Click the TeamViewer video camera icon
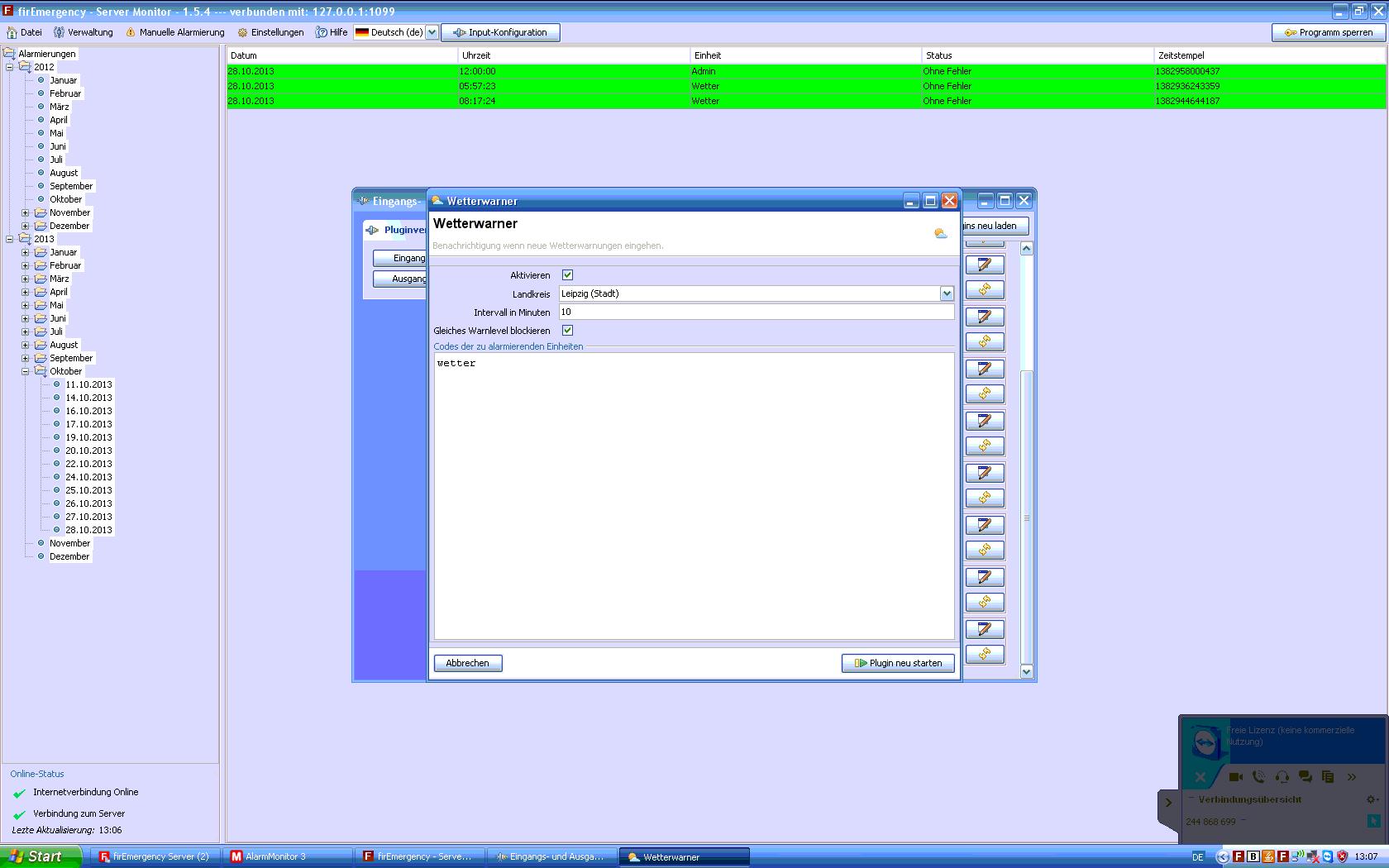The image size is (1389, 868). point(1236,777)
